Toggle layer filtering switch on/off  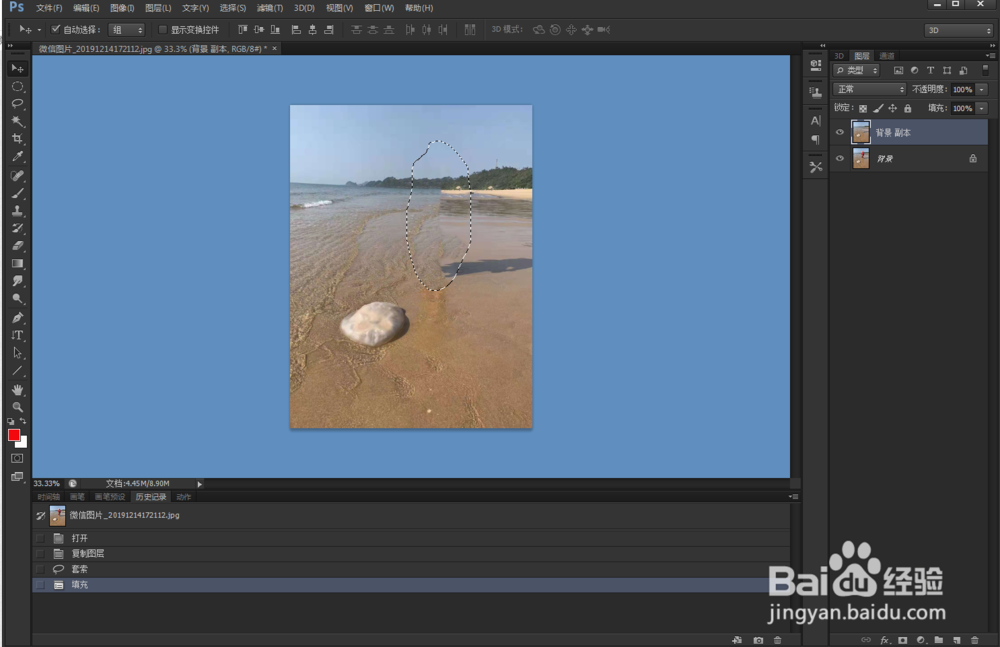click(x=985, y=70)
